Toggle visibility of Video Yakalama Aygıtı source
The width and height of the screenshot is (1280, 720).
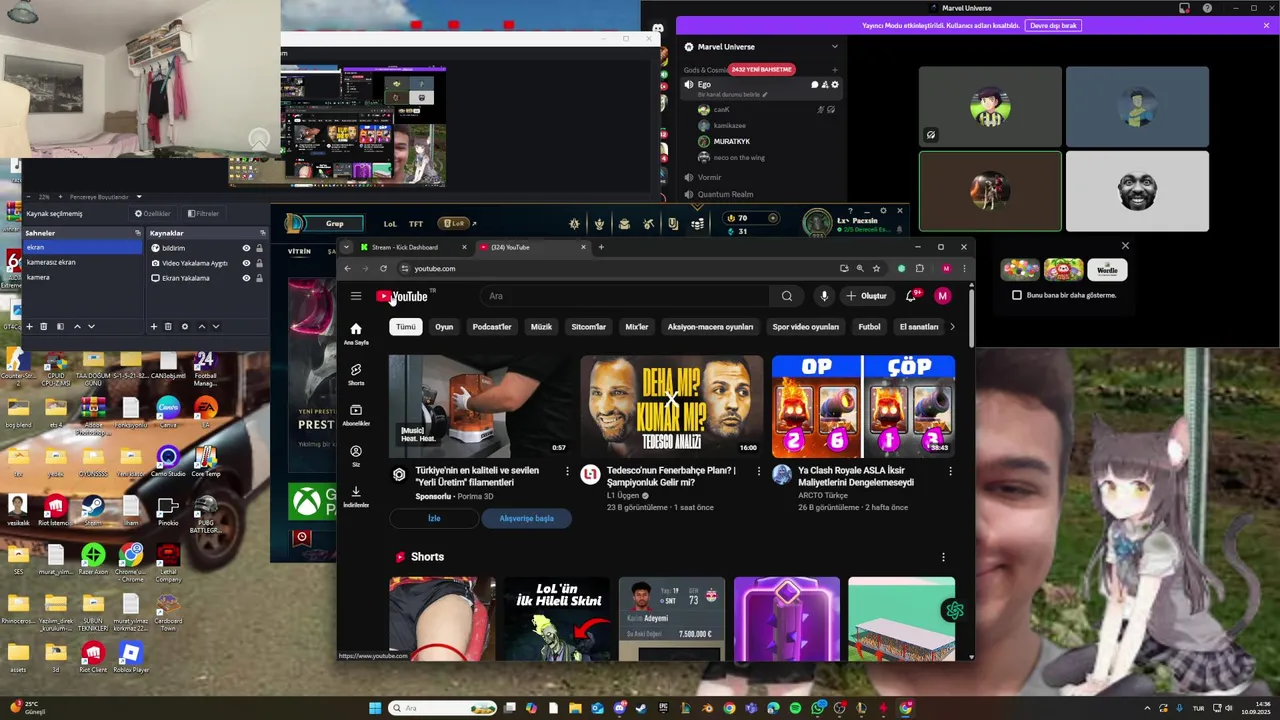(246, 263)
